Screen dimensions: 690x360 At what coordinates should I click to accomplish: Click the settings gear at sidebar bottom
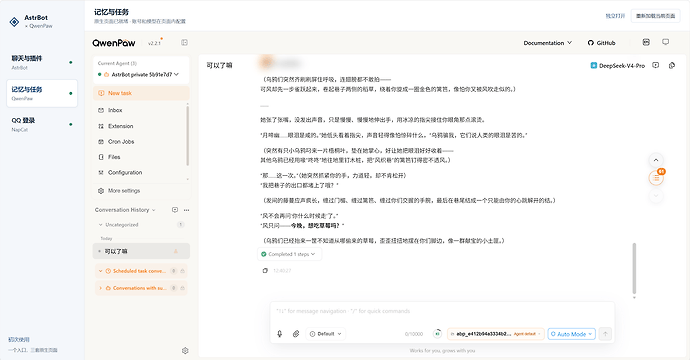185,351
